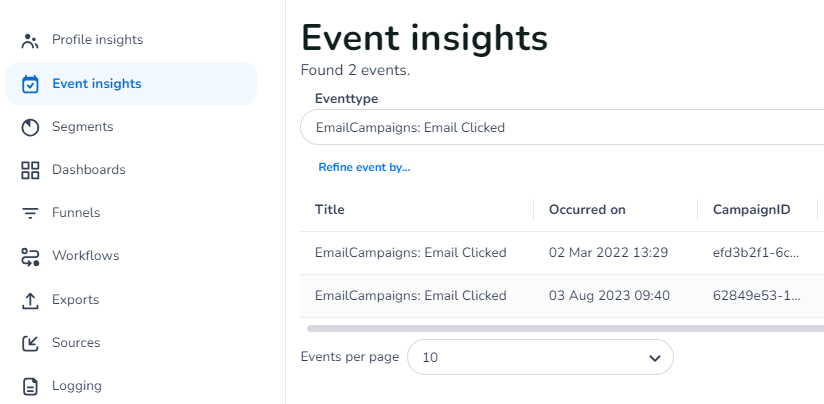Click the Logging document icon

tap(30, 386)
